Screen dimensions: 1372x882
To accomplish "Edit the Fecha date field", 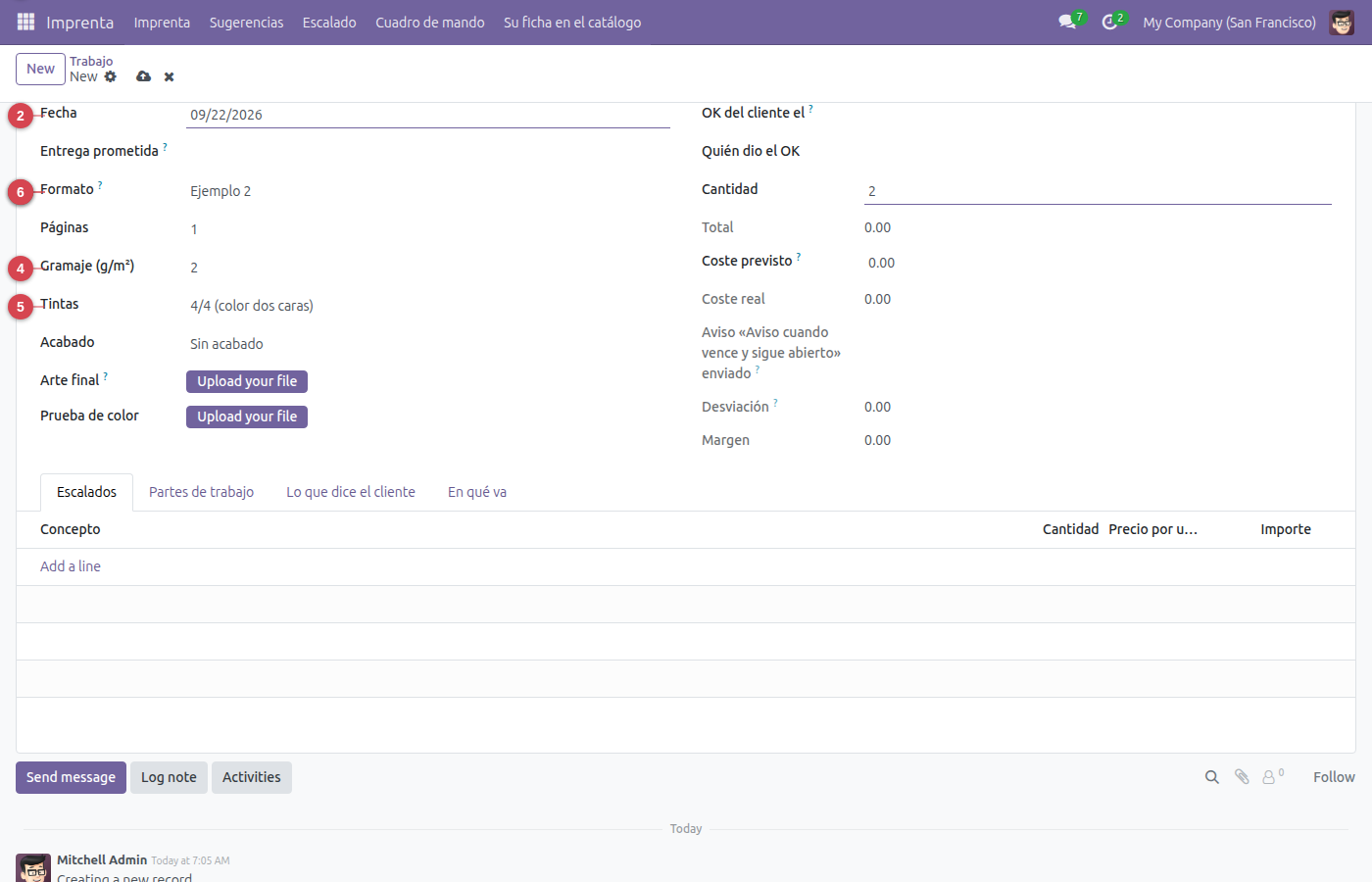I will click(x=428, y=115).
